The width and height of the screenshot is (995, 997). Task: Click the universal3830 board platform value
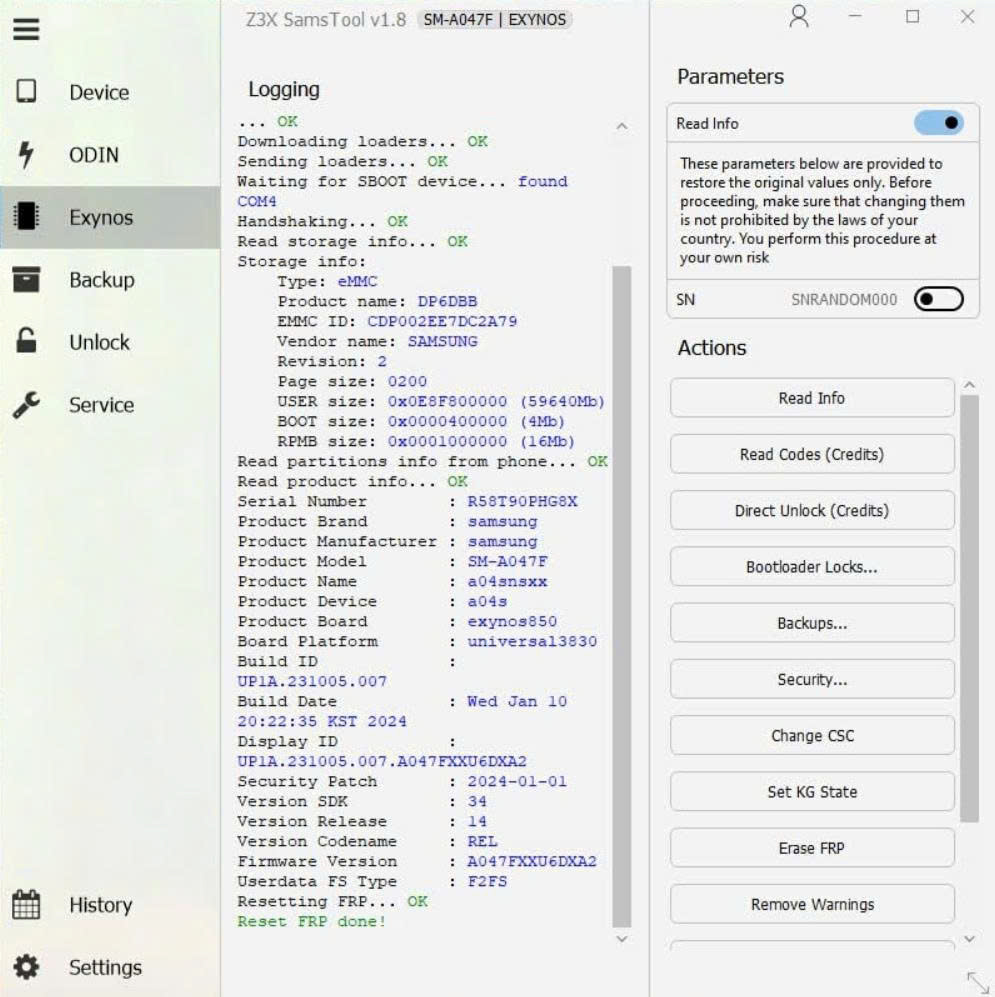[532, 641]
